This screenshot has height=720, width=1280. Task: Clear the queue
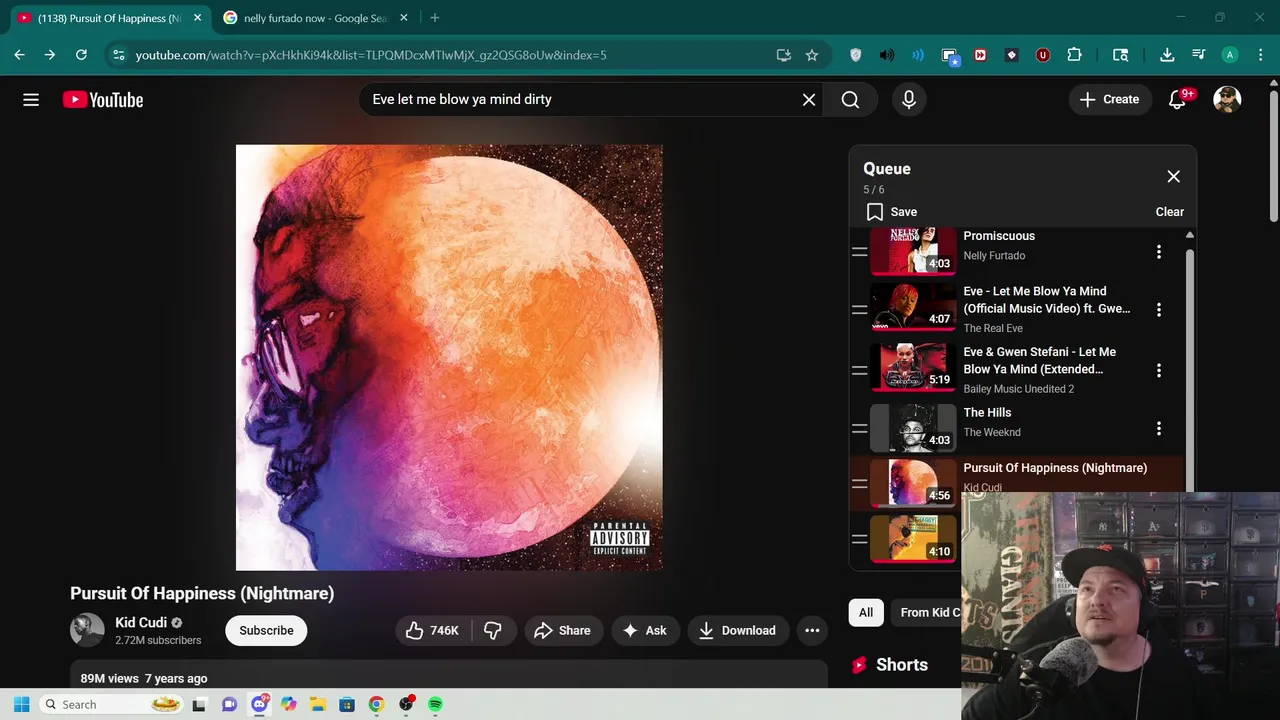point(1169,212)
